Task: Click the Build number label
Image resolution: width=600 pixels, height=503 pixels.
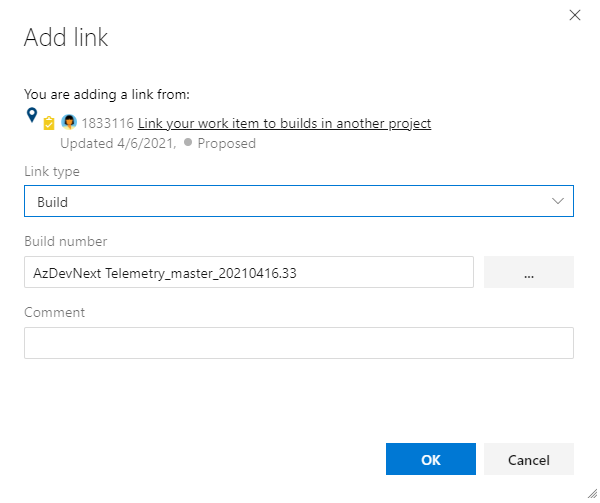Action: pyautogui.click(x=65, y=241)
